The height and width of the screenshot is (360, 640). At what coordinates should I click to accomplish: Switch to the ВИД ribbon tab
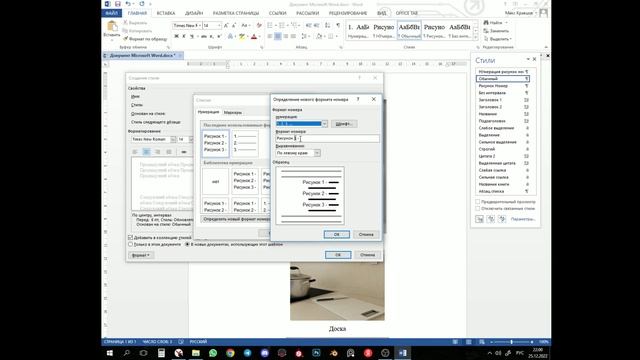click(x=382, y=13)
